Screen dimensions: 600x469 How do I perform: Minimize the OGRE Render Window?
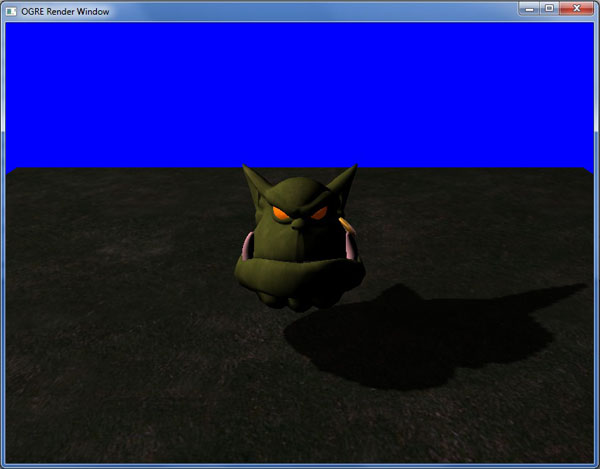point(529,8)
